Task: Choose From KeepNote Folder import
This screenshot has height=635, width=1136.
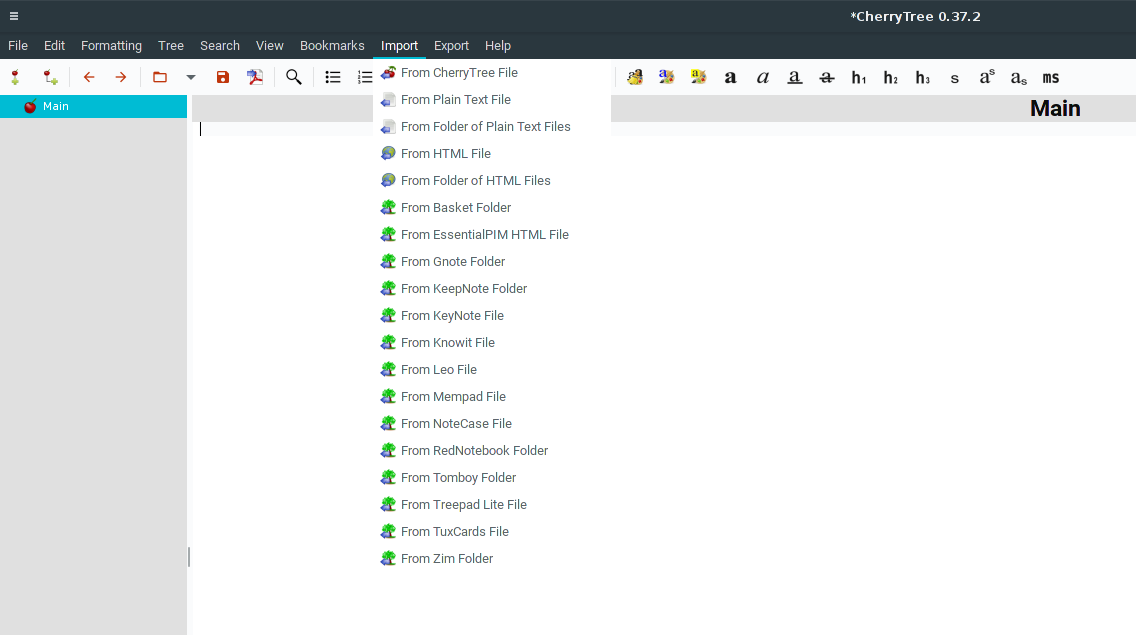Action: tap(492, 289)
